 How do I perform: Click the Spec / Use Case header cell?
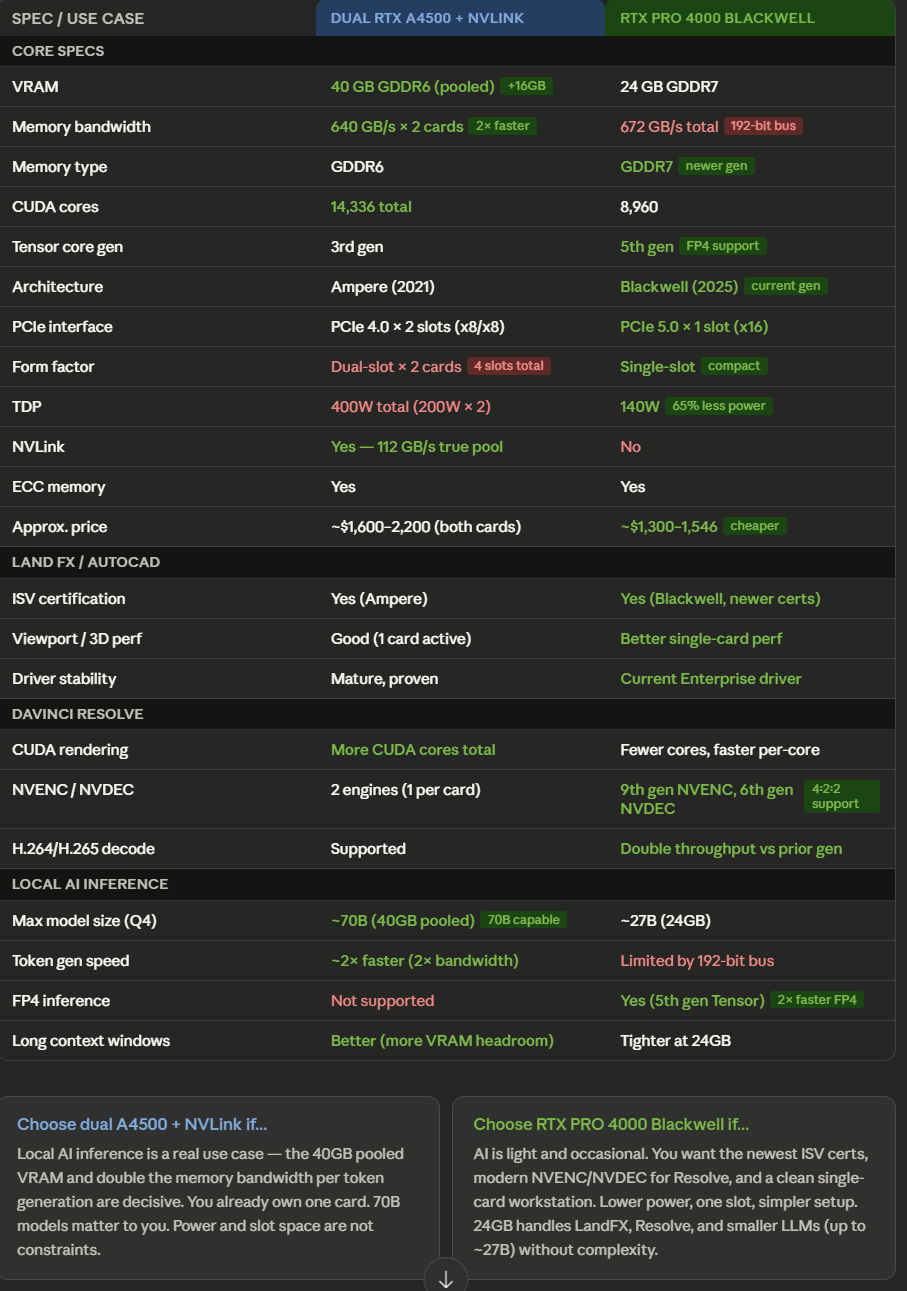78,18
